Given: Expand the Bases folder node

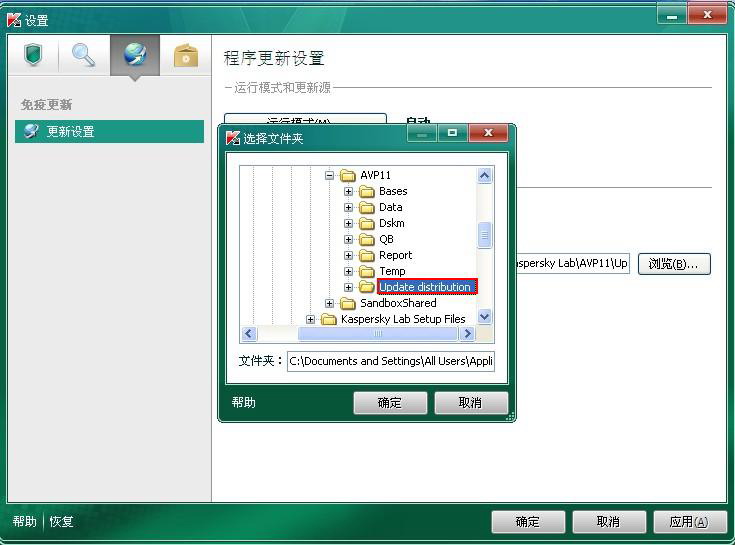Looking at the screenshot, I should (348, 191).
